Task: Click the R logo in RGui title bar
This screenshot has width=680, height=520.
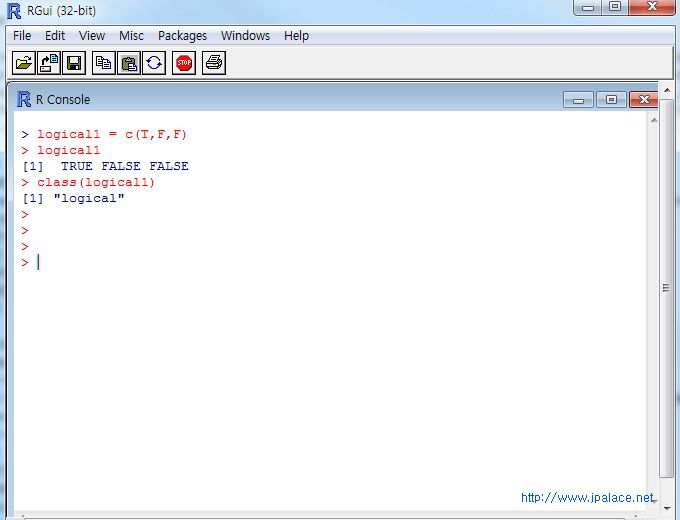Action: pyautogui.click(x=14, y=11)
